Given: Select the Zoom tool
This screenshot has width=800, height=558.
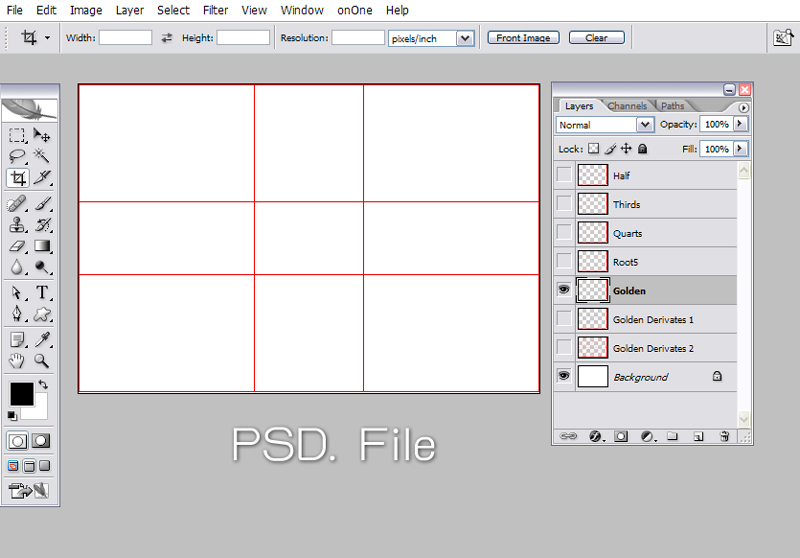Looking at the screenshot, I should pyautogui.click(x=42, y=361).
